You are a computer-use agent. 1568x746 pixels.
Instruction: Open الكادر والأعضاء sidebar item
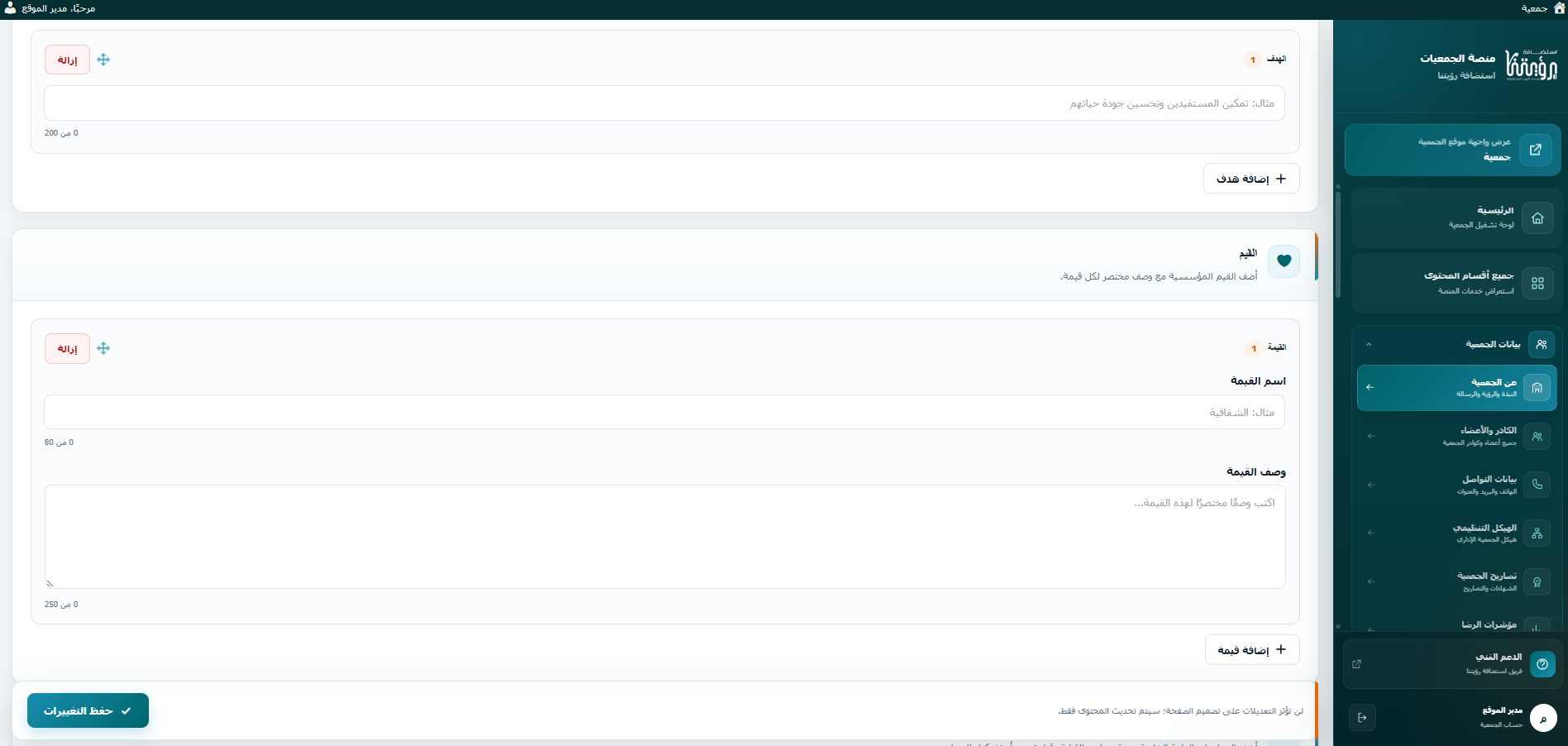1456,436
